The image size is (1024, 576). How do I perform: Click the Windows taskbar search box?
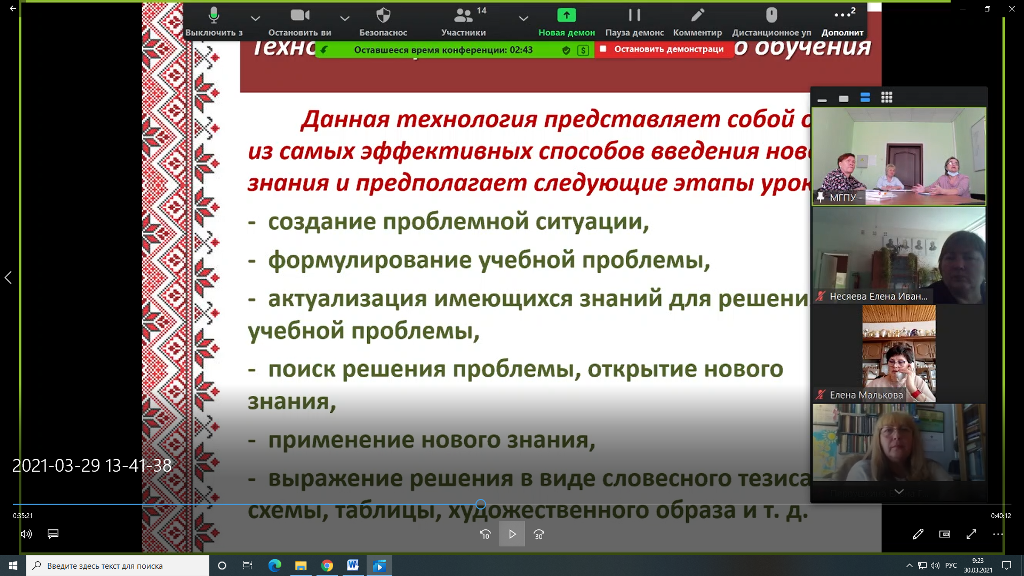(x=120, y=565)
